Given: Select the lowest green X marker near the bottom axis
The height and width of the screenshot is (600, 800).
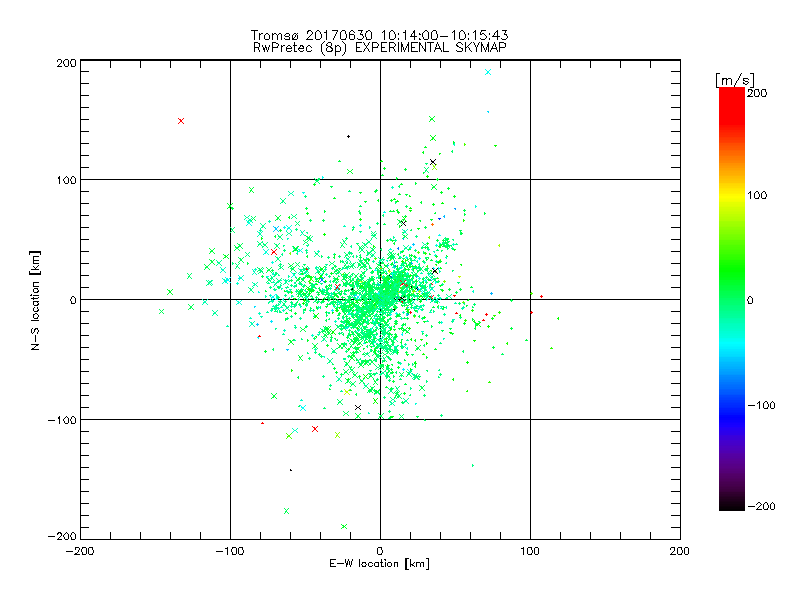Looking at the screenshot, I should click(x=344, y=527).
